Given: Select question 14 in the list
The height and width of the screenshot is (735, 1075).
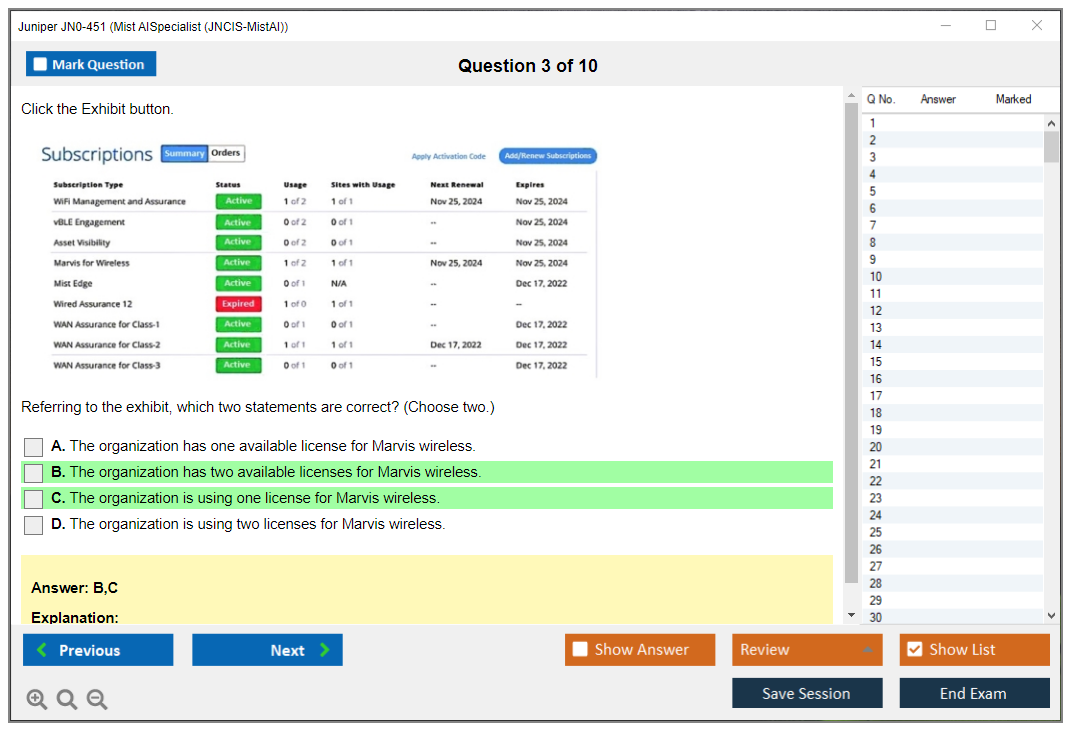Looking at the screenshot, I should [x=876, y=345].
